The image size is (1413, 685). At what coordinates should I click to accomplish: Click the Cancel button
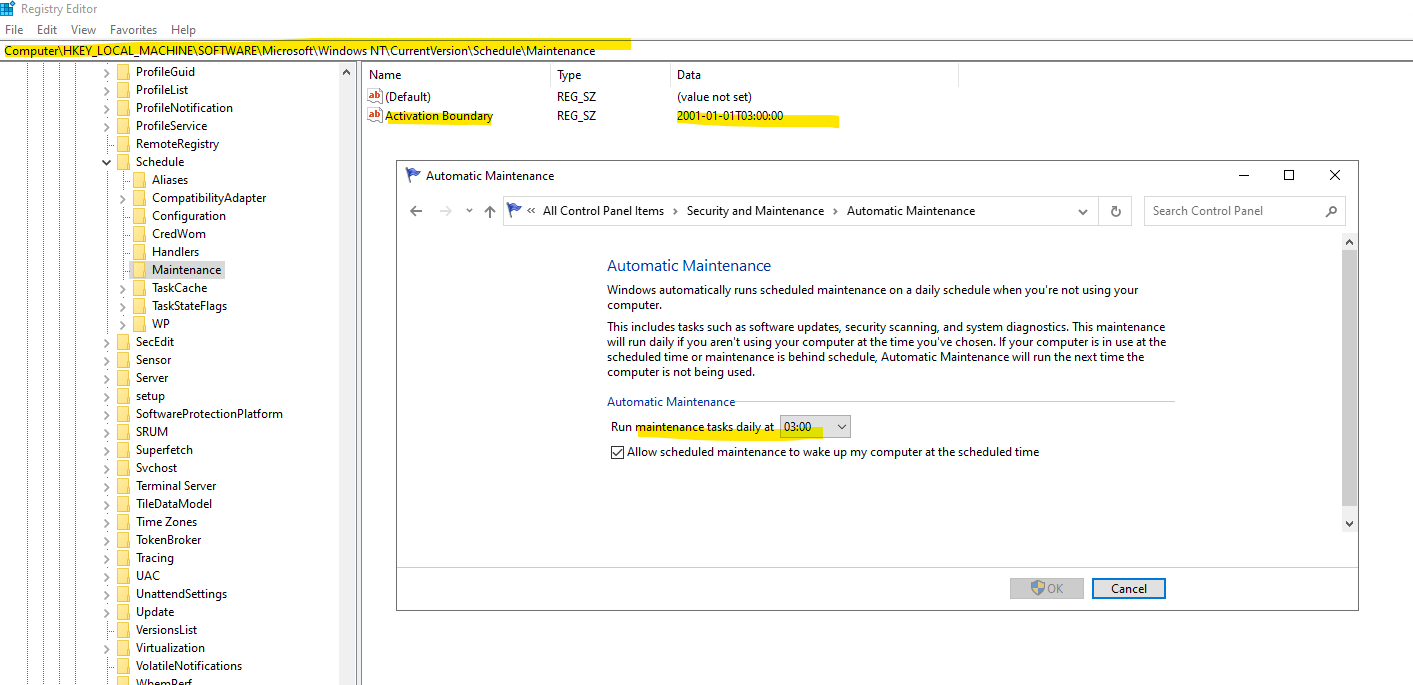coord(1128,589)
